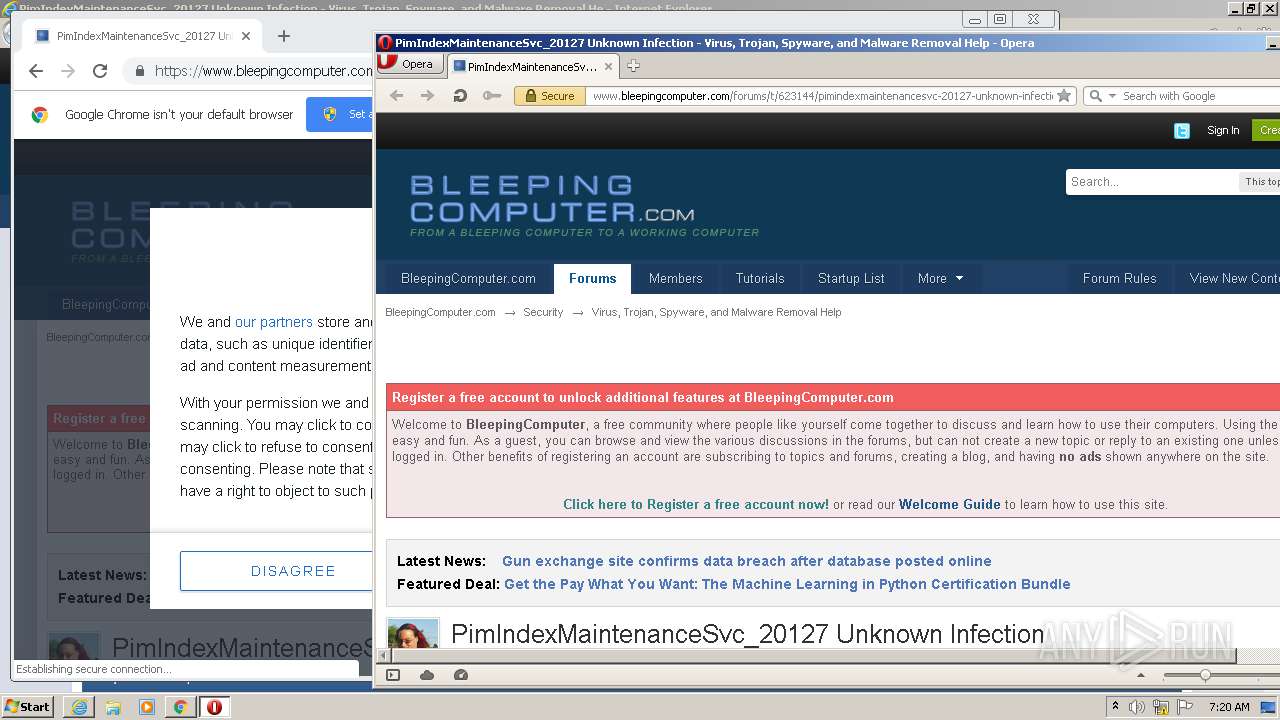The width and height of the screenshot is (1280, 720).
Task: Close the Opera PimIndexMaintenanceSvc tab
Action: click(x=608, y=66)
